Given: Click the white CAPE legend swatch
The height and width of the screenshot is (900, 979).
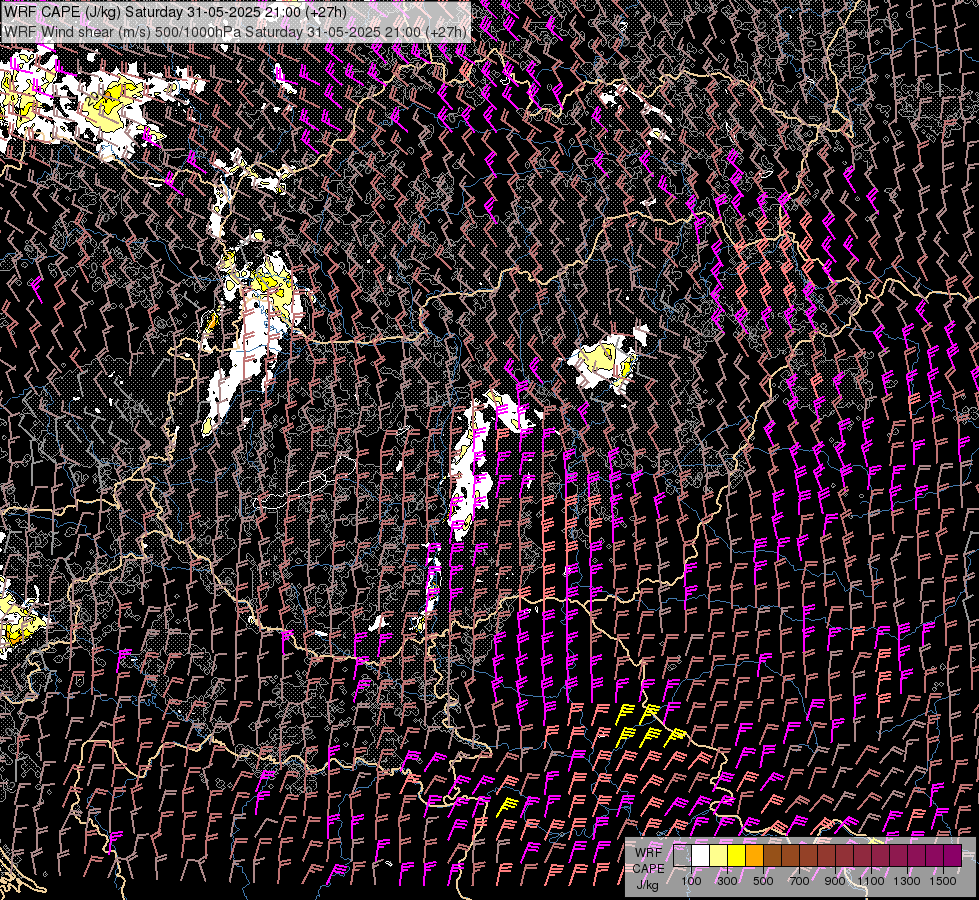Looking at the screenshot, I should (x=701, y=856).
